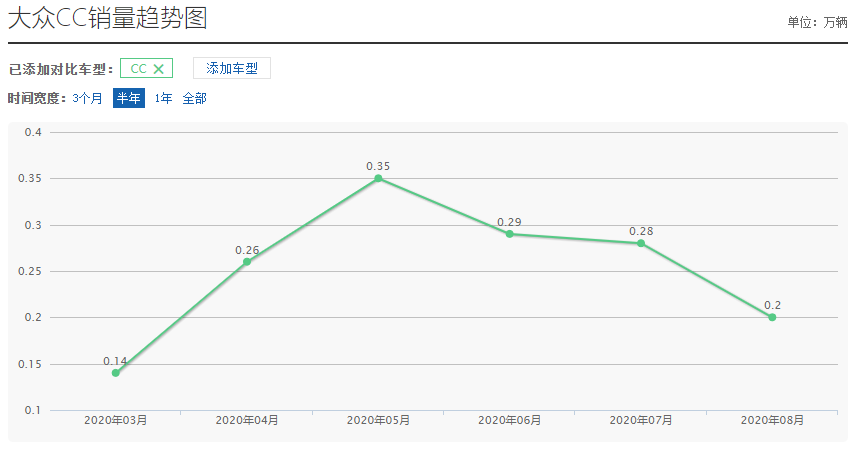Click the 0.1 y-axis label
The width and height of the screenshot is (853, 450).
tap(33, 410)
